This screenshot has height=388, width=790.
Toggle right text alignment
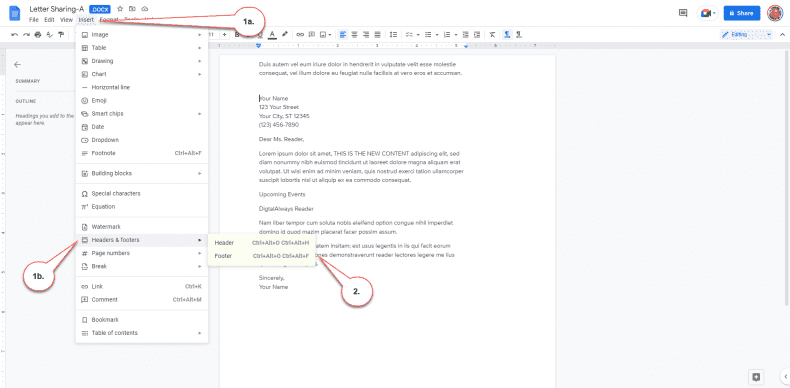(x=366, y=35)
